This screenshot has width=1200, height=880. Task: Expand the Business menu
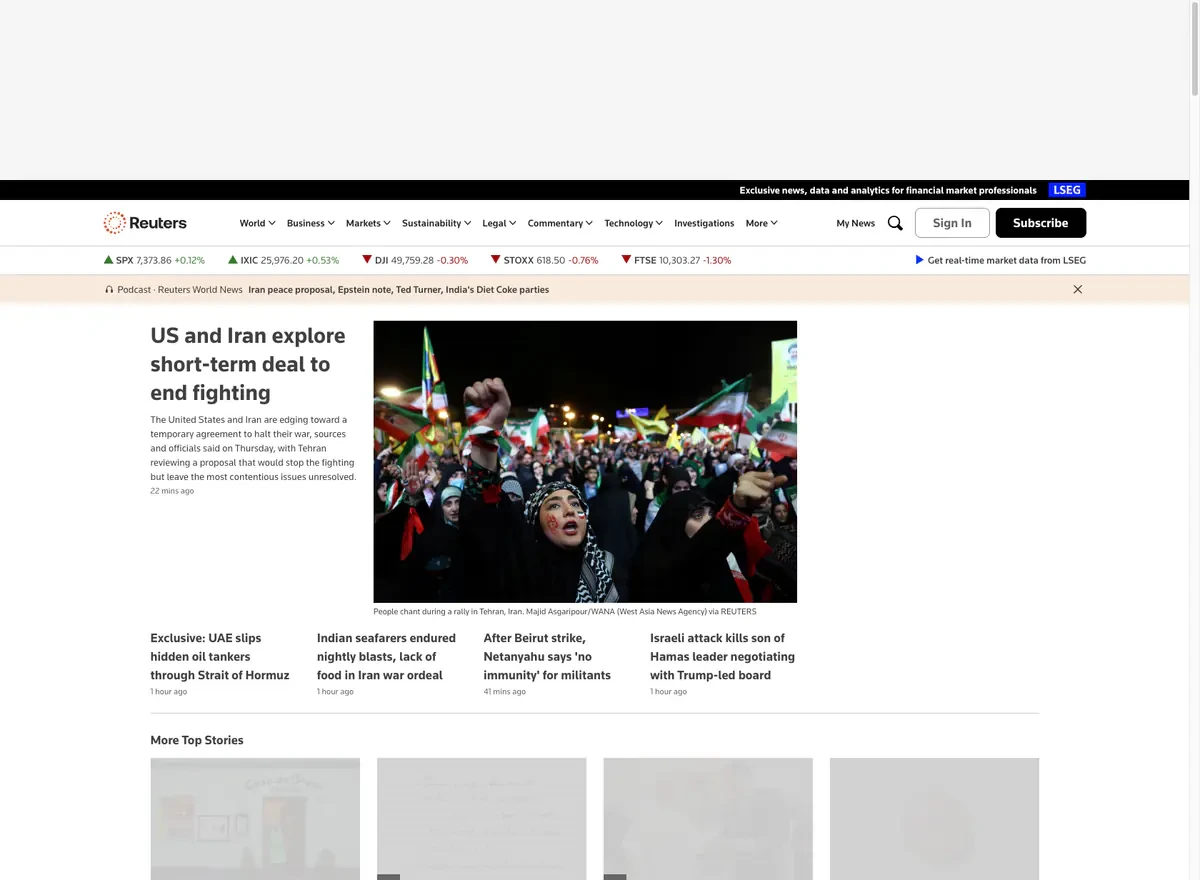(x=311, y=223)
